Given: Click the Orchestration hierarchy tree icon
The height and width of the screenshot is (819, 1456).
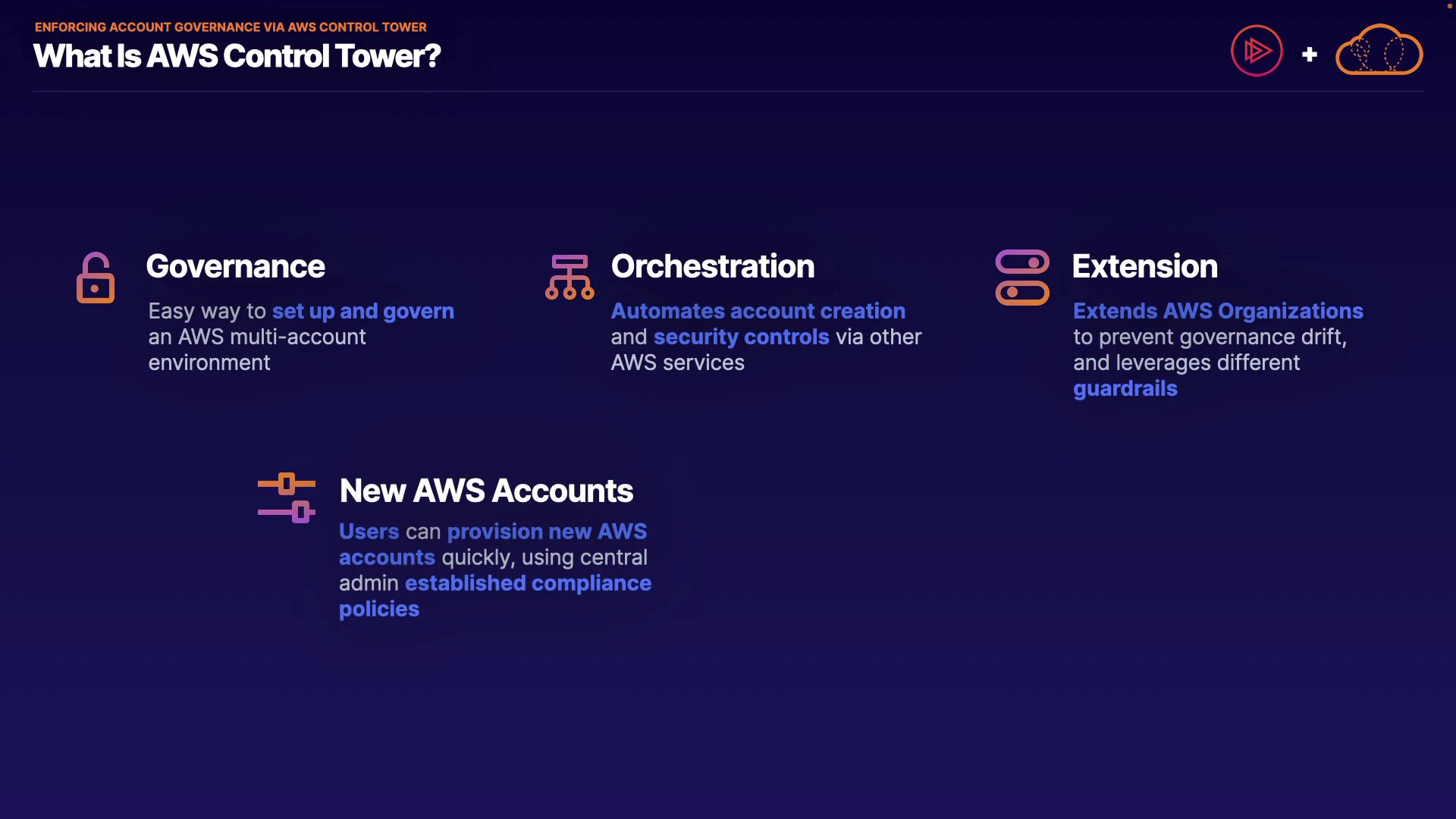Looking at the screenshot, I should click(570, 278).
